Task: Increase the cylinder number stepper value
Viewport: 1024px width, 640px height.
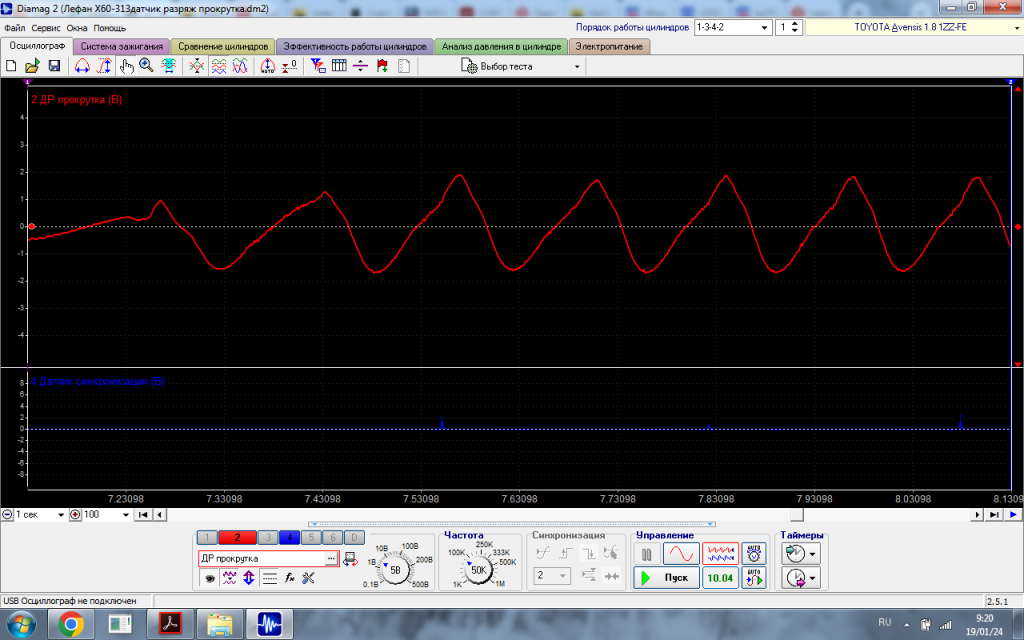Action: coord(795,24)
